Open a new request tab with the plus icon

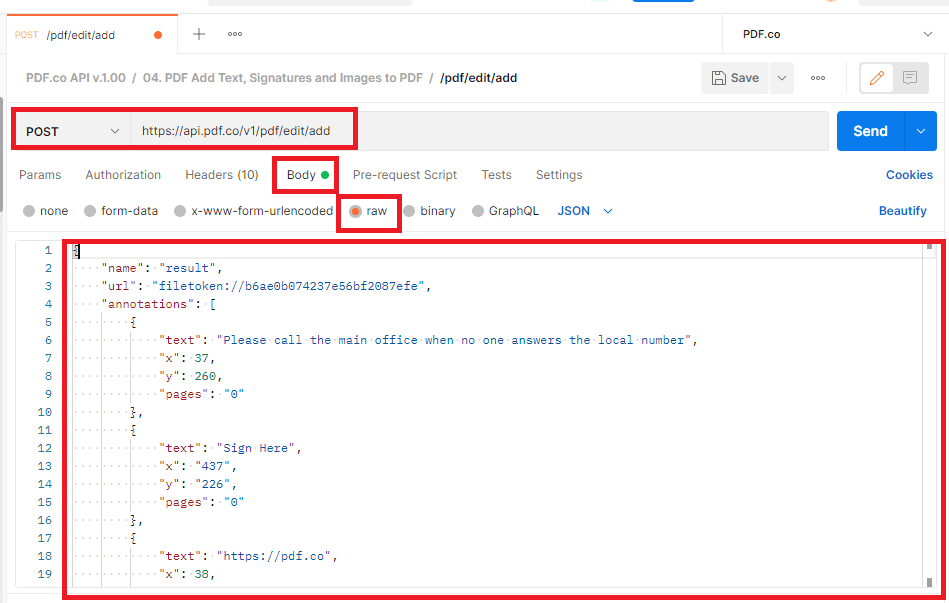point(198,33)
